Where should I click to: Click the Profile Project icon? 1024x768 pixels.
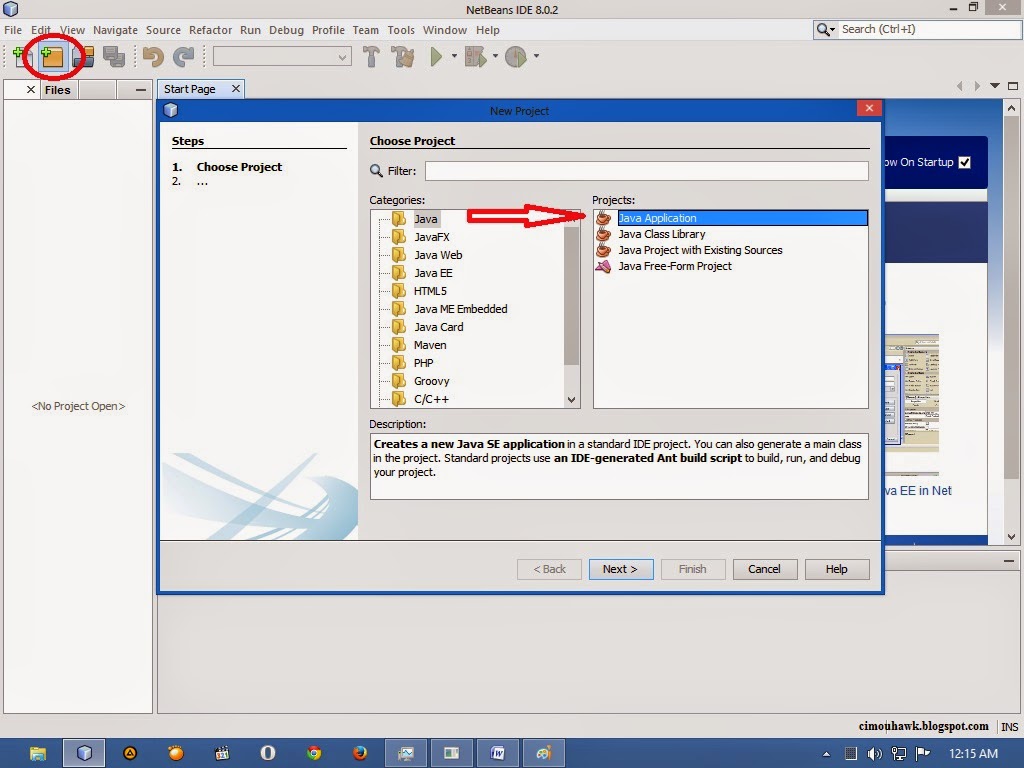pos(515,57)
